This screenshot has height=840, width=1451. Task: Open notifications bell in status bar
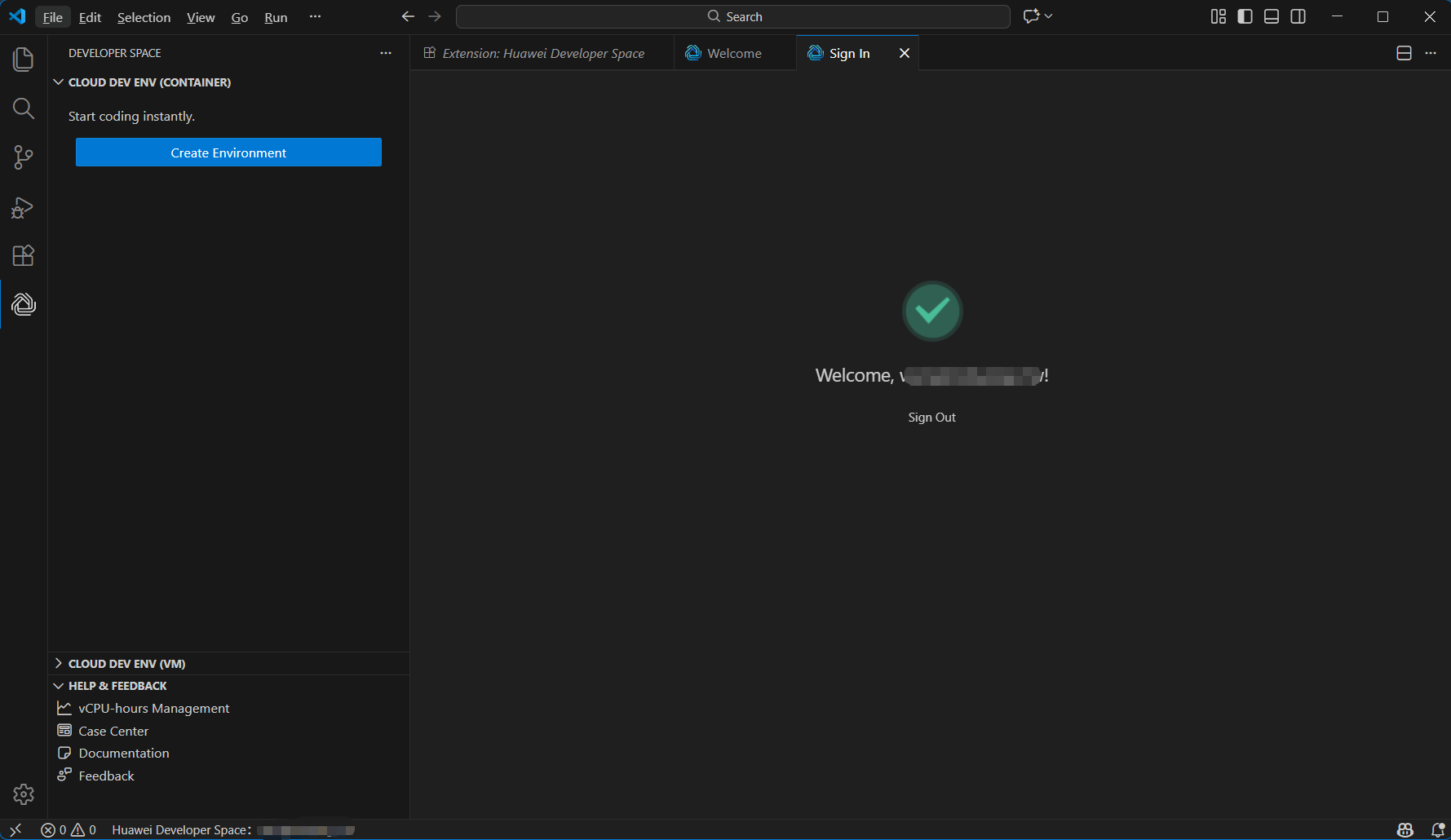1438,829
